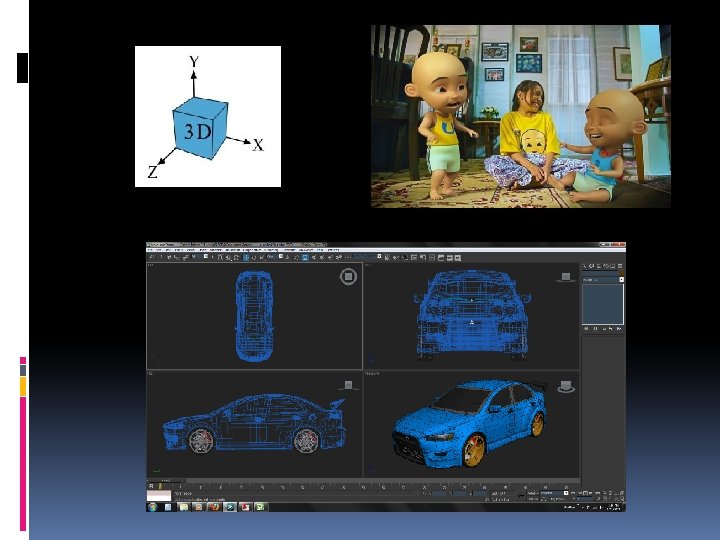Image resolution: width=720 pixels, height=540 pixels.
Task: Switch to the Modify command panel tab
Action: pyautogui.click(x=591, y=266)
